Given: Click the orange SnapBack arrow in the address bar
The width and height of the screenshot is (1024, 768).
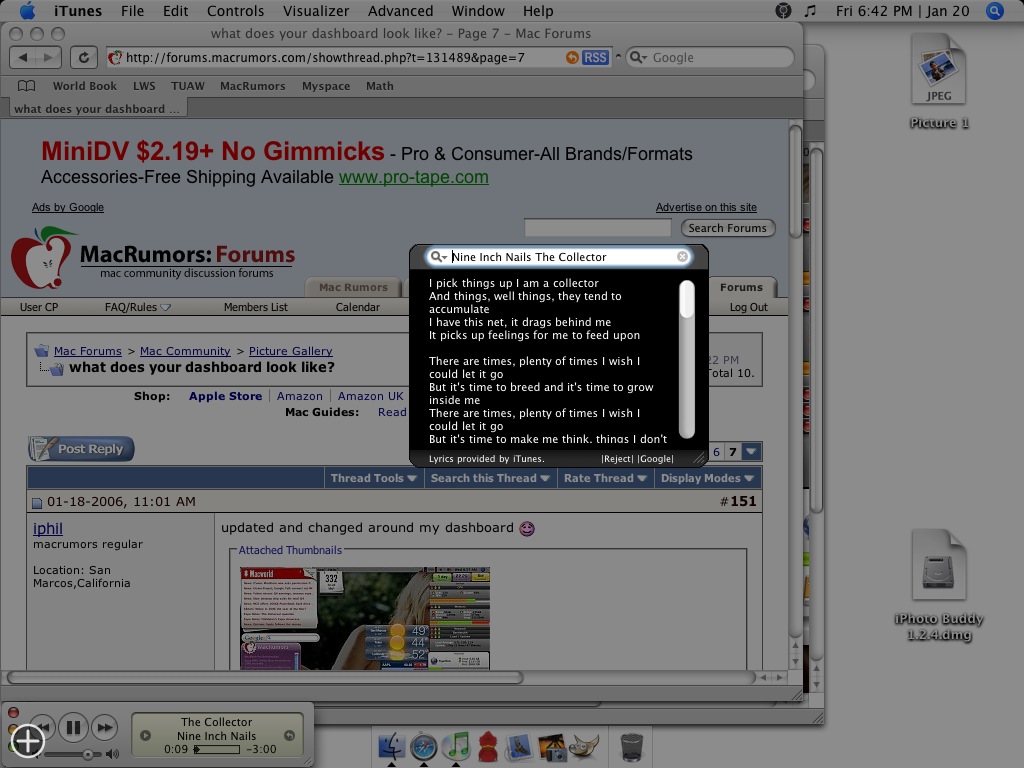Looking at the screenshot, I should 572,57.
